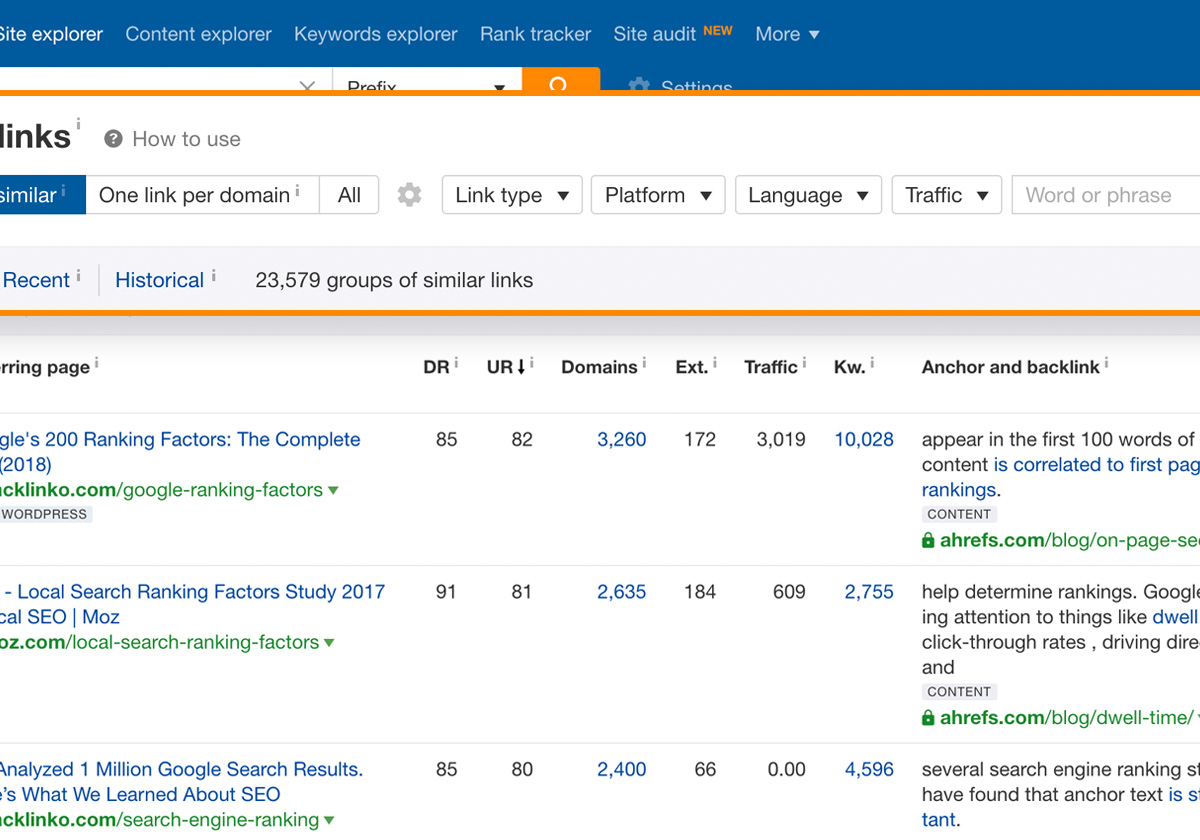Viewport: 1200px width, 840px height.
Task: Open the More menu in navigation bar
Action: coord(787,34)
